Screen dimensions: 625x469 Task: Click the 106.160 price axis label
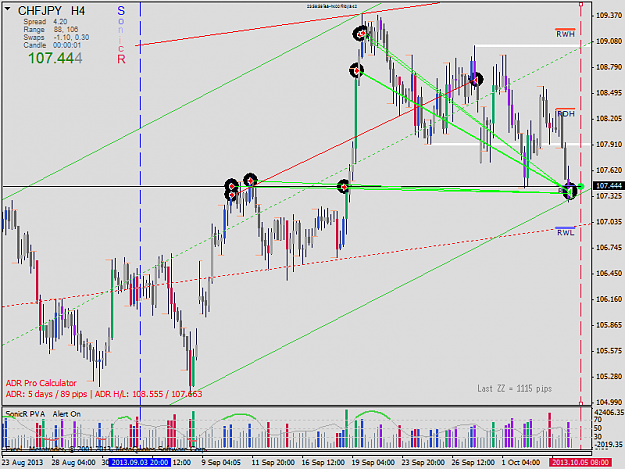(609, 299)
